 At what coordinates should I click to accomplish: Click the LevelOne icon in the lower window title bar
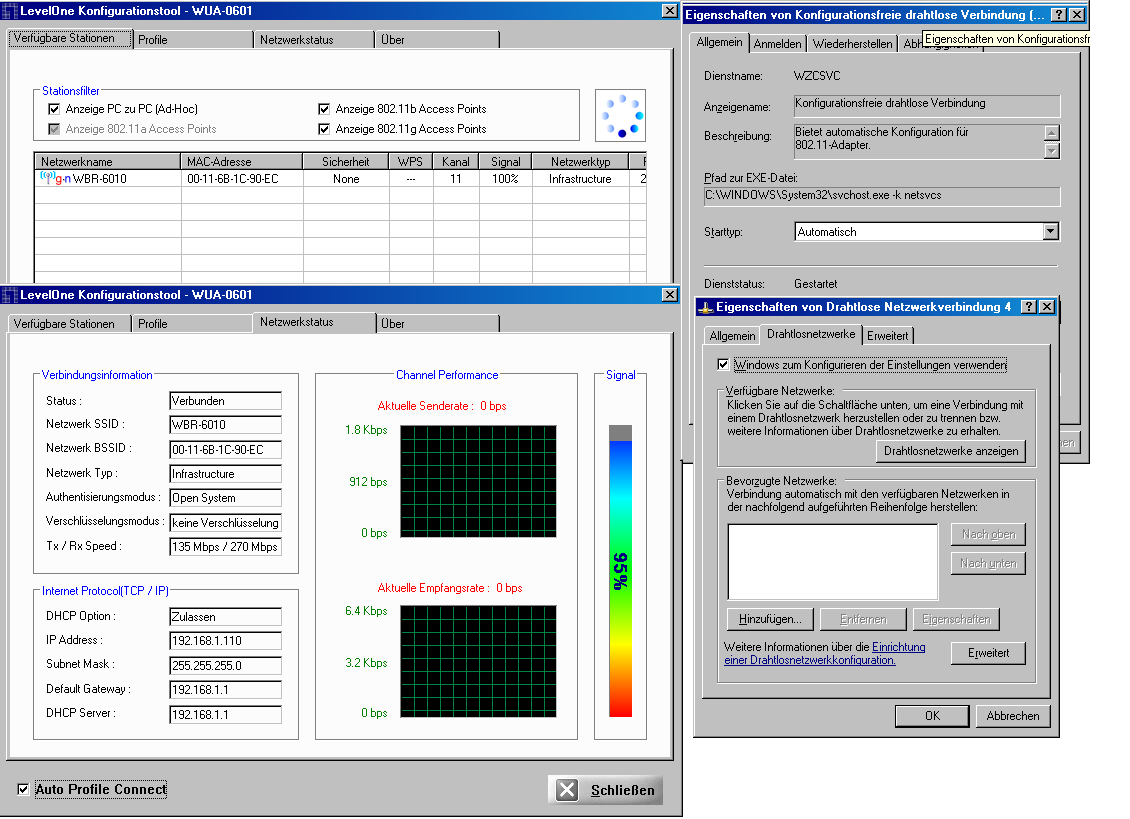9,295
